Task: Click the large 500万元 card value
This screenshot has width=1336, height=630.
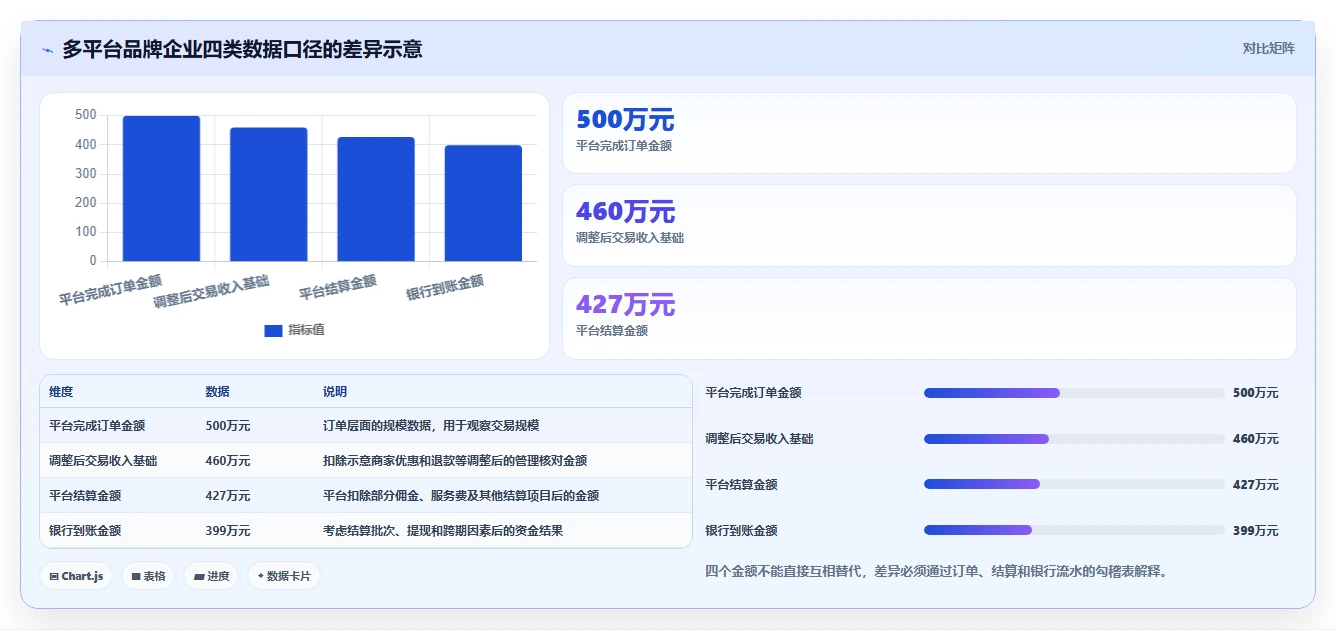Action: tap(626, 120)
